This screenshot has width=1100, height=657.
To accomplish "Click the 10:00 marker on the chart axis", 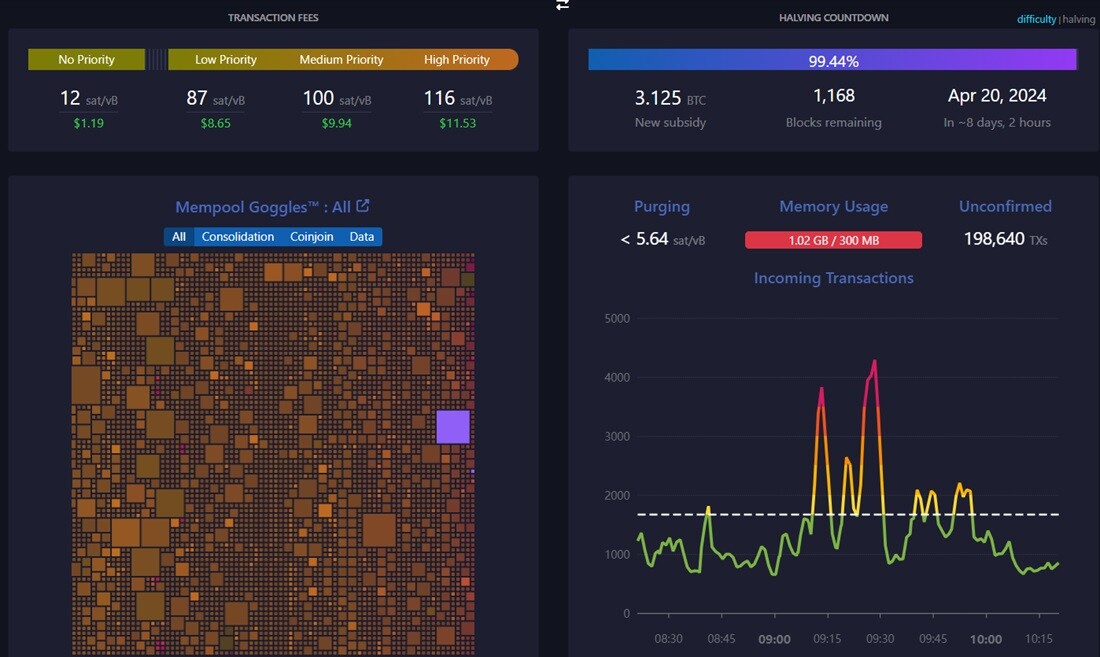I will (986, 639).
